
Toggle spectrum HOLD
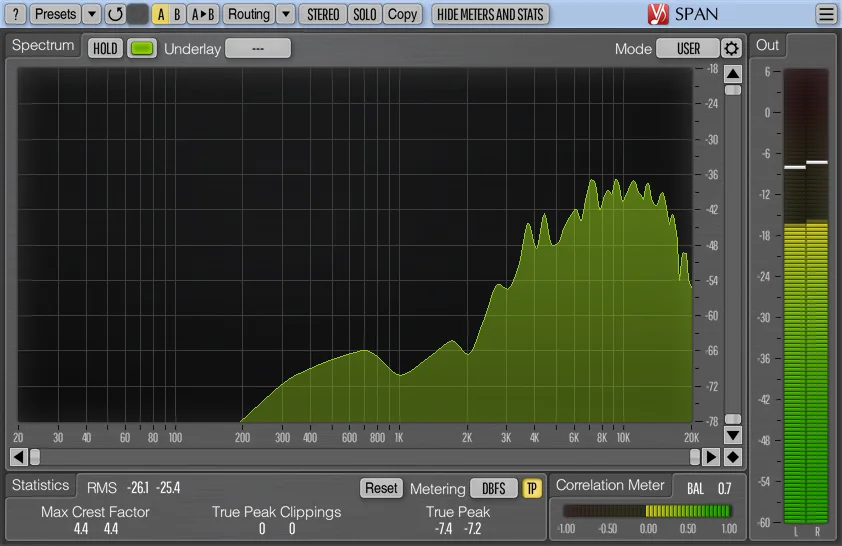tap(105, 48)
